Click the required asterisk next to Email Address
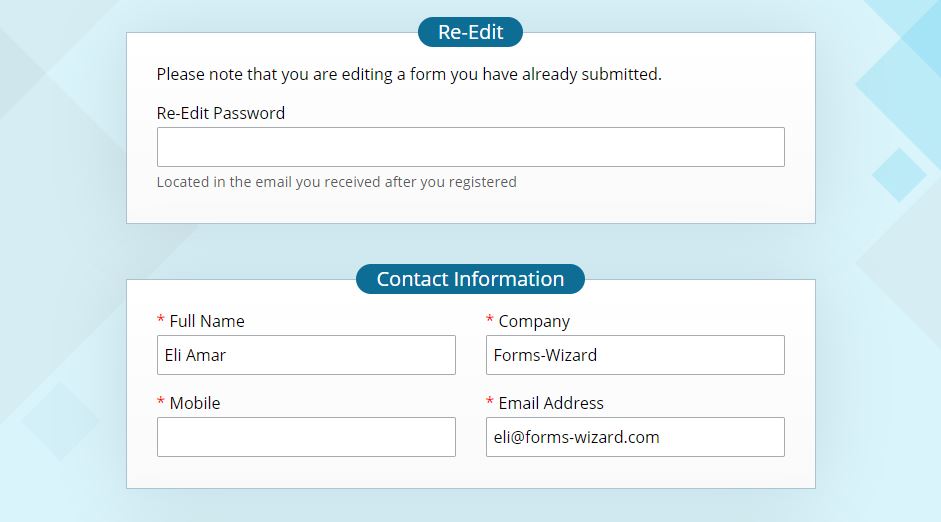This screenshot has width=941, height=522. pyautogui.click(x=490, y=403)
